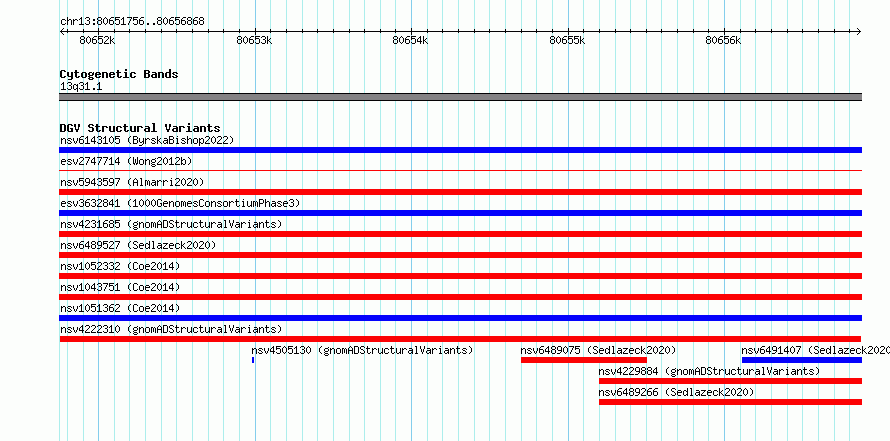Select the 13q31.1 band label
The image size is (890, 441).
(x=81, y=87)
